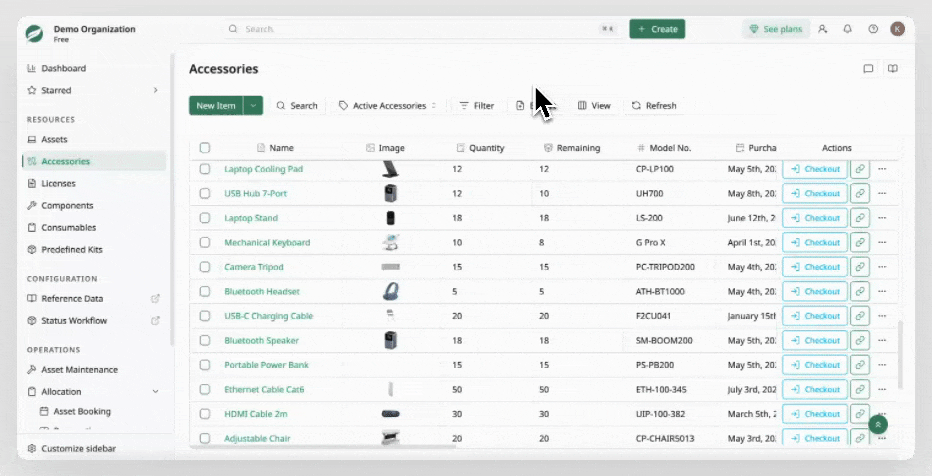The image size is (932, 476).
Task: Open more actions for USB Hub 7-Port
Action: click(882, 193)
